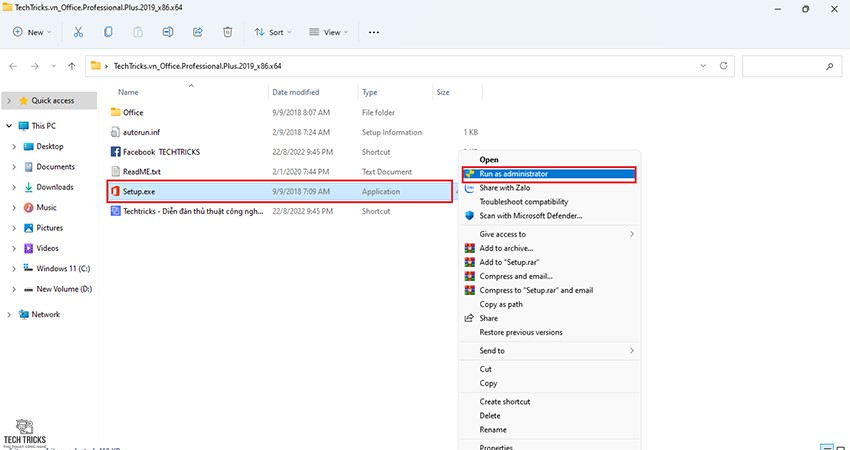The image size is (850, 450).
Task: Click the search magnifier icon
Action: 829,66
